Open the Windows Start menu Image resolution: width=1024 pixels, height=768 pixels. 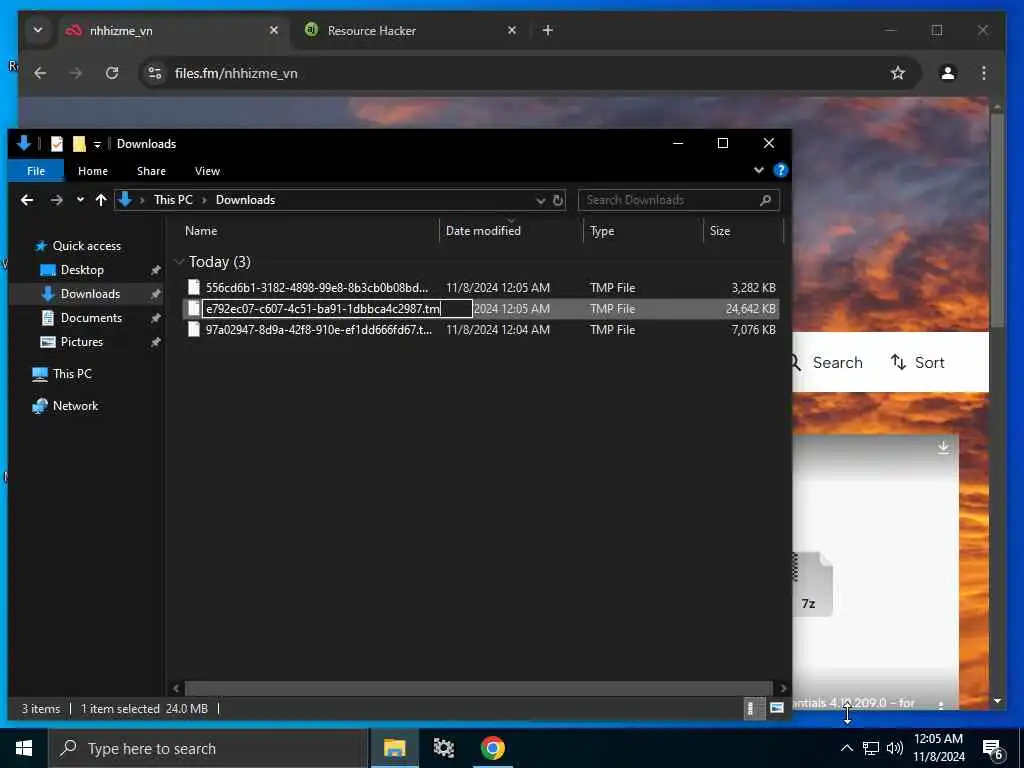point(24,748)
